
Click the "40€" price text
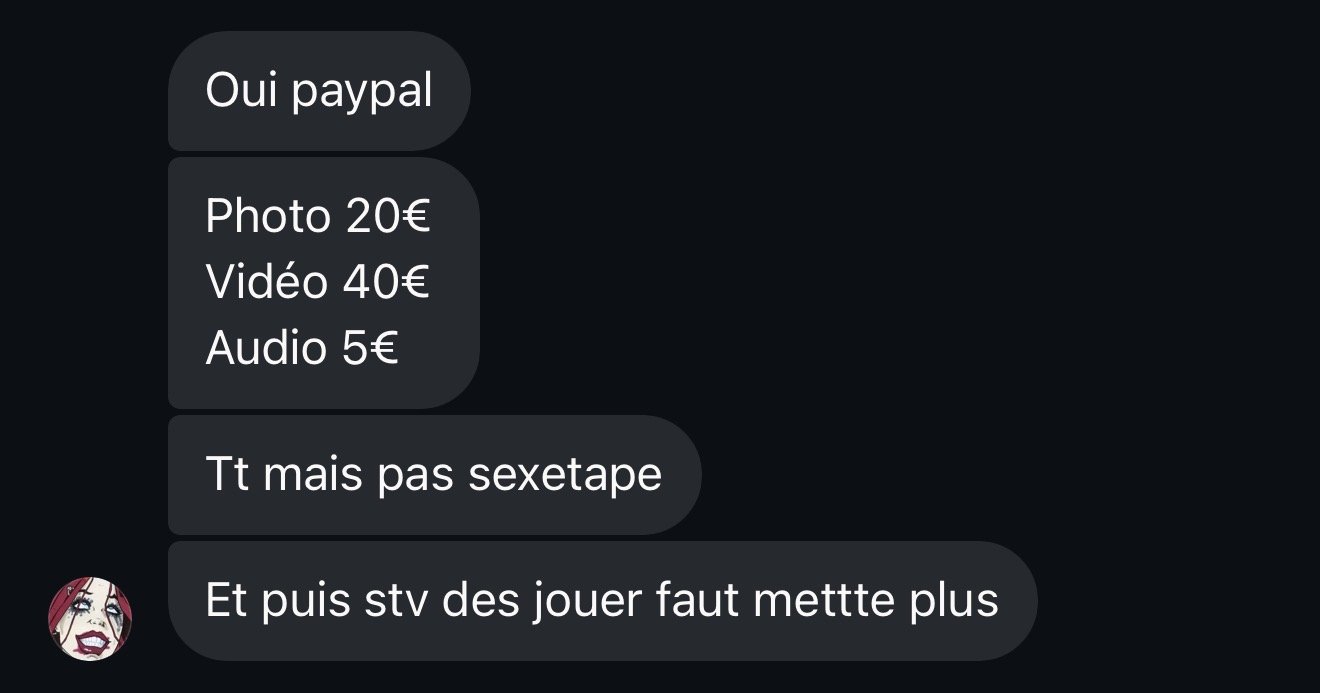[x=386, y=282]
